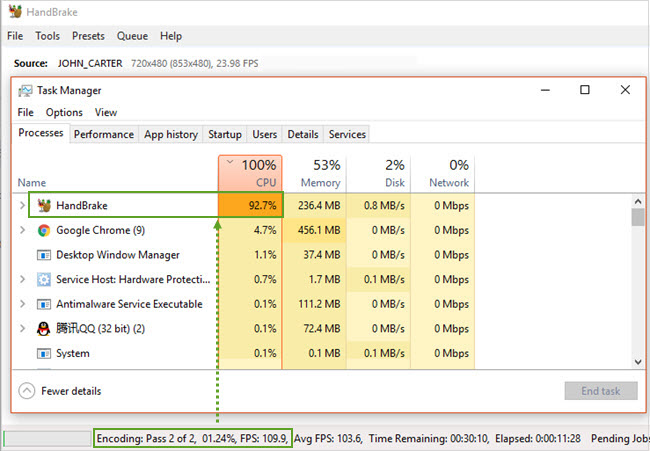
Task: Open Task Manager File menu
Action: (25, 112)
